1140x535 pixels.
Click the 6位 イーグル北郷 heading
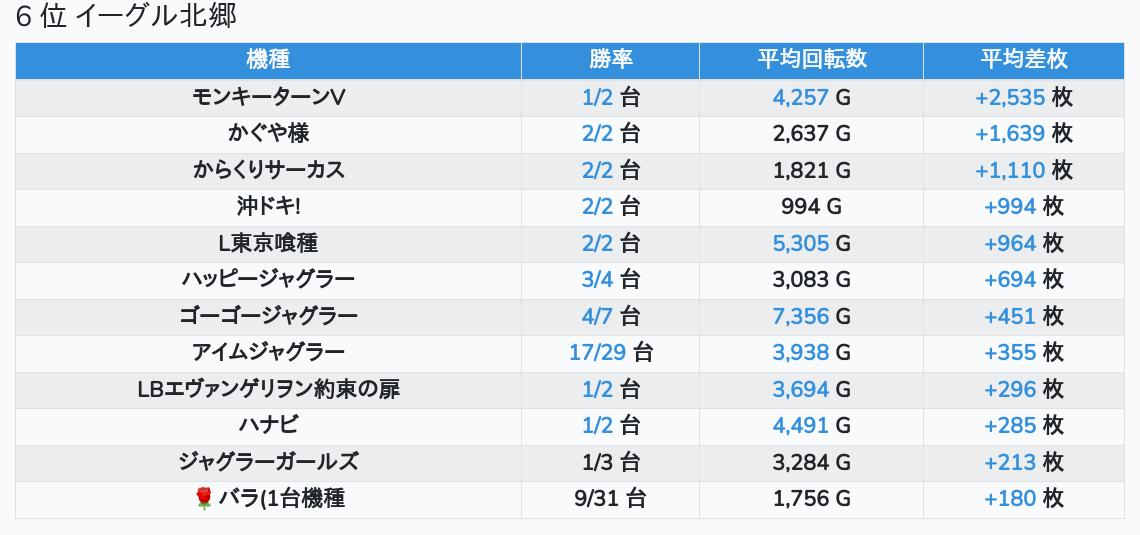pyautogui.click(x=126, y=17)
